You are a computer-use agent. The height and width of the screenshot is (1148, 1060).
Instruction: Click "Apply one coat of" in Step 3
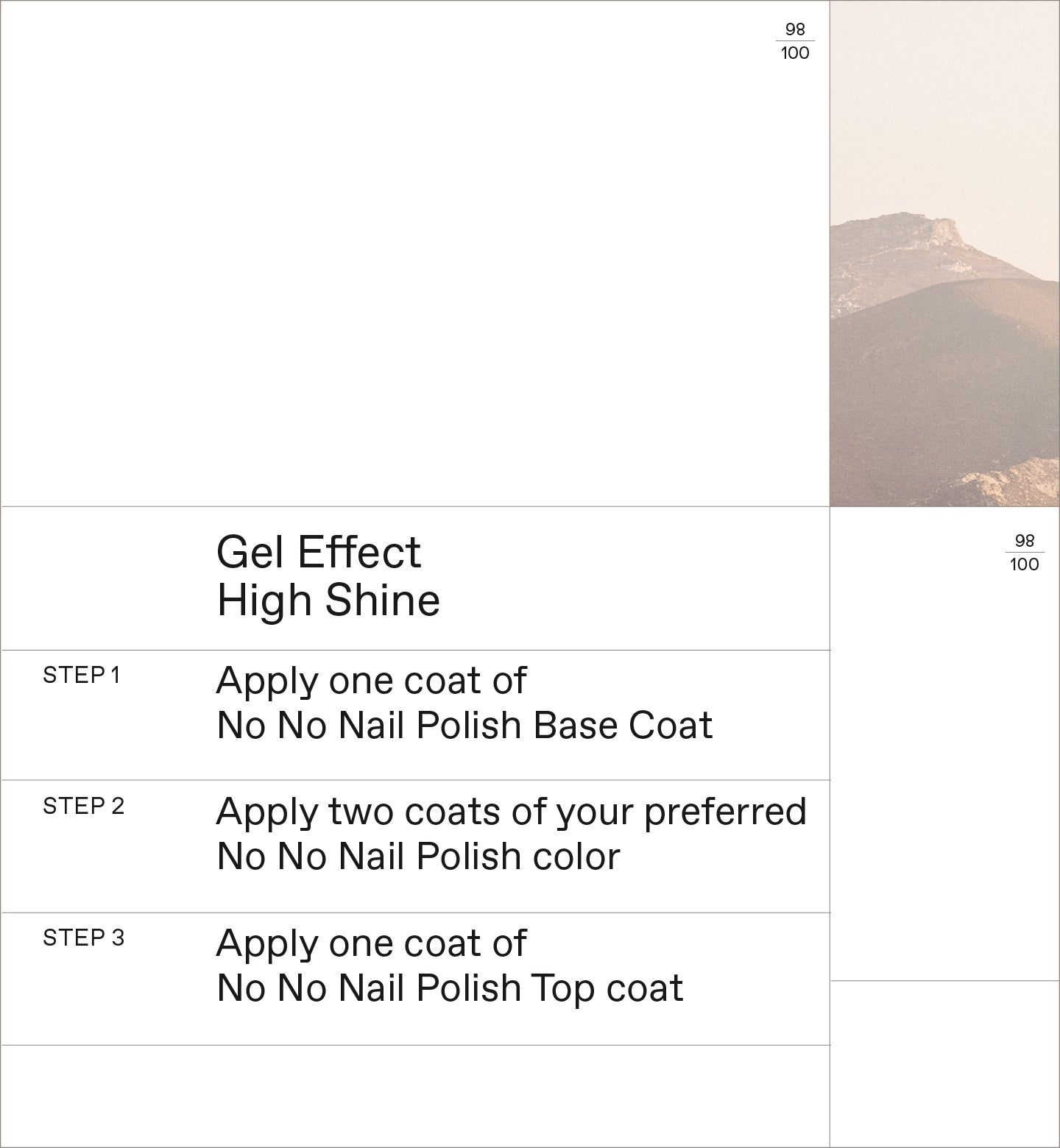click(x=371, y=943)
